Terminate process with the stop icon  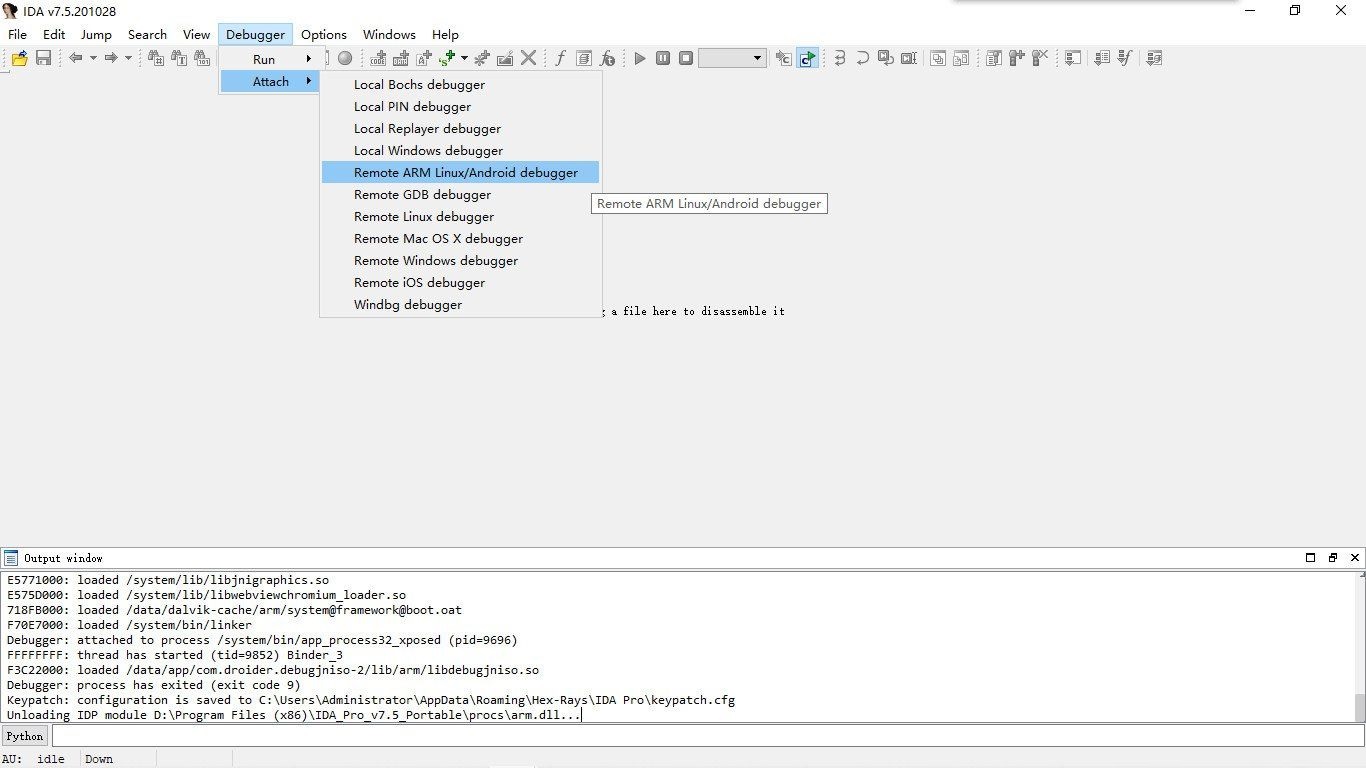pos(686,58)
